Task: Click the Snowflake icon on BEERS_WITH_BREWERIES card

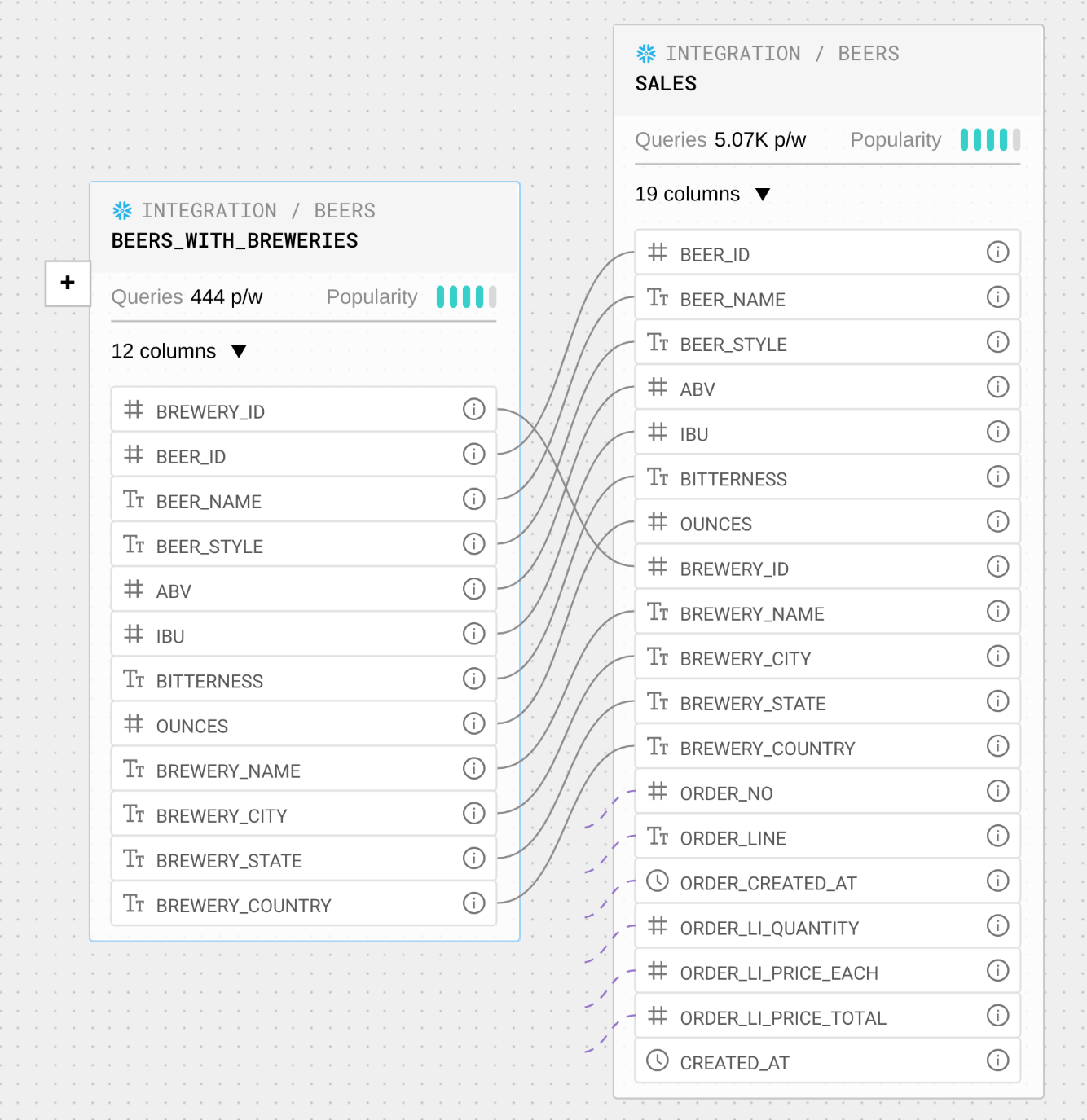Action: (x=122, y=211)
